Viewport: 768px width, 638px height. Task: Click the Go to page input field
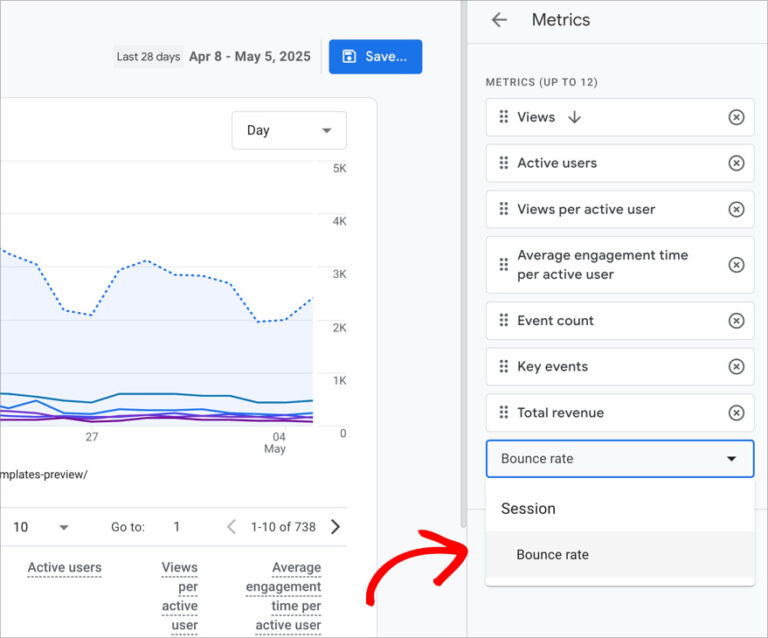177,527
